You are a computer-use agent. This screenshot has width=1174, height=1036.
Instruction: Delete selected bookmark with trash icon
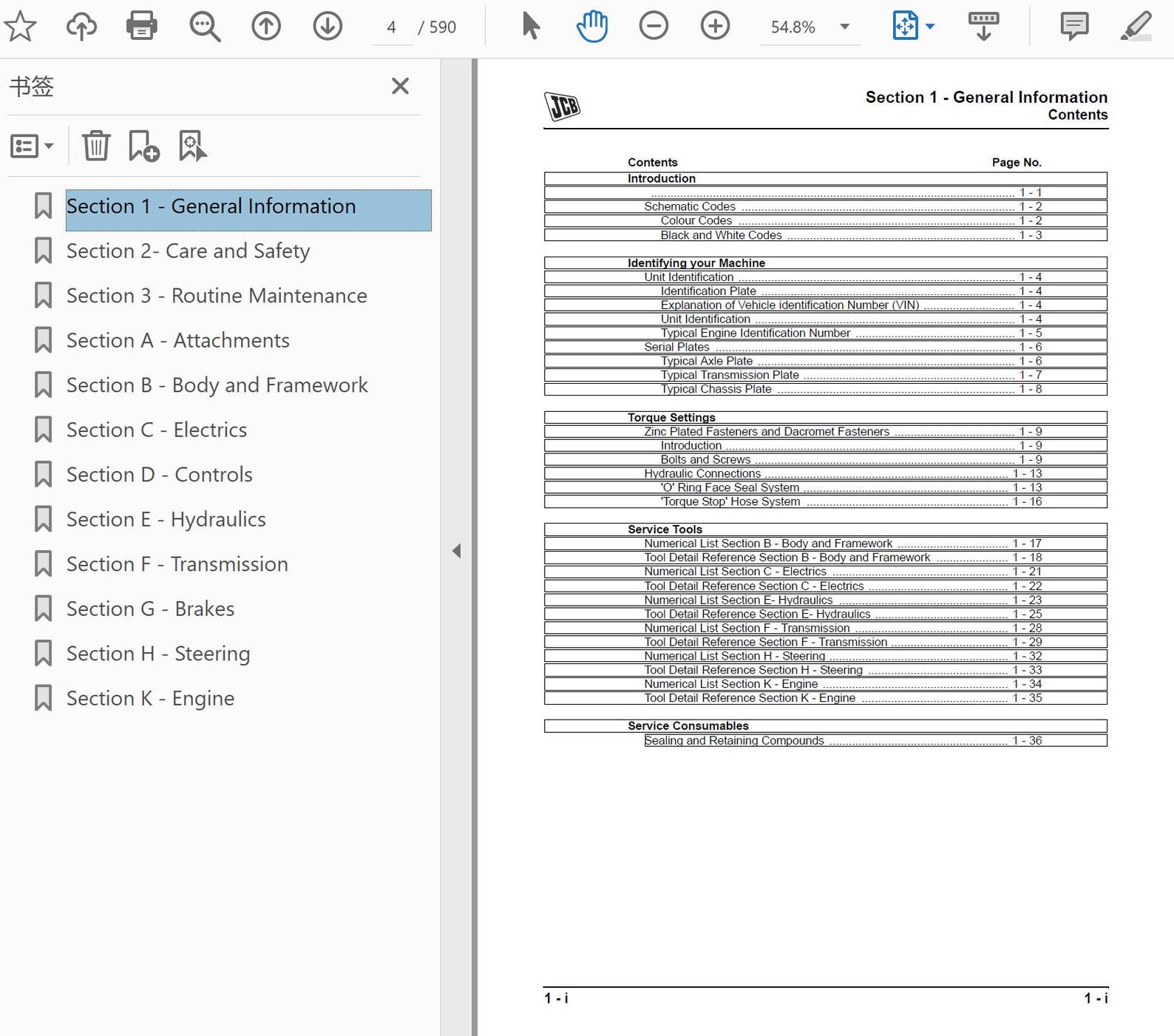click(x=96, y=146)
